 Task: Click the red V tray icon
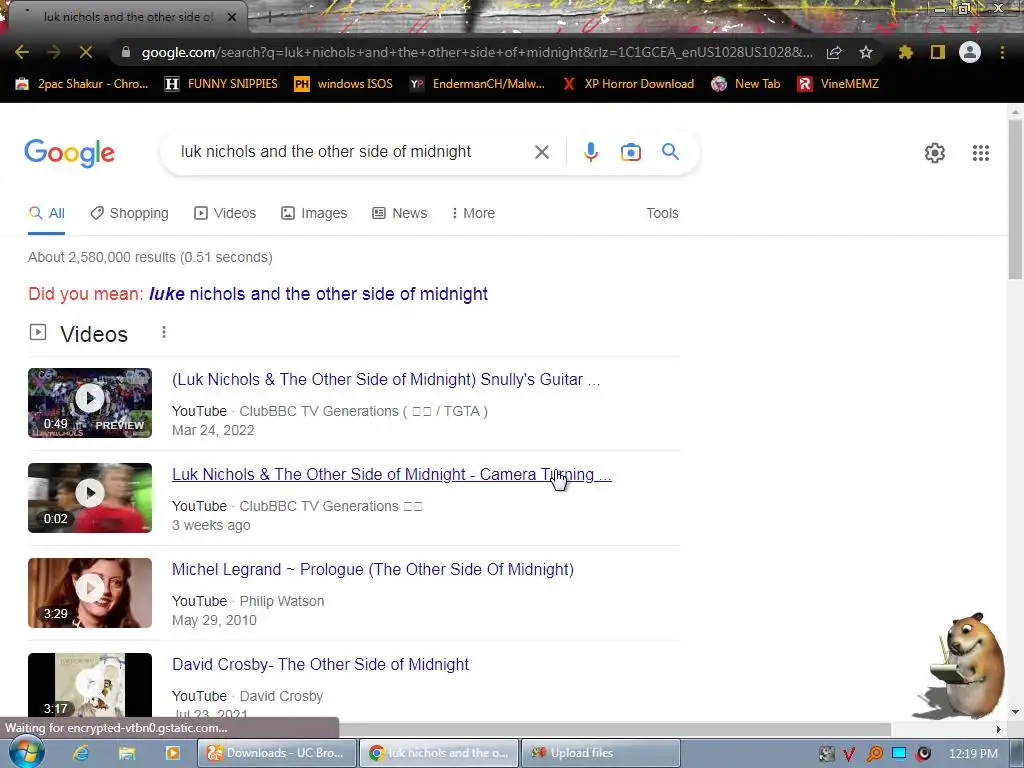coord(849,754)
